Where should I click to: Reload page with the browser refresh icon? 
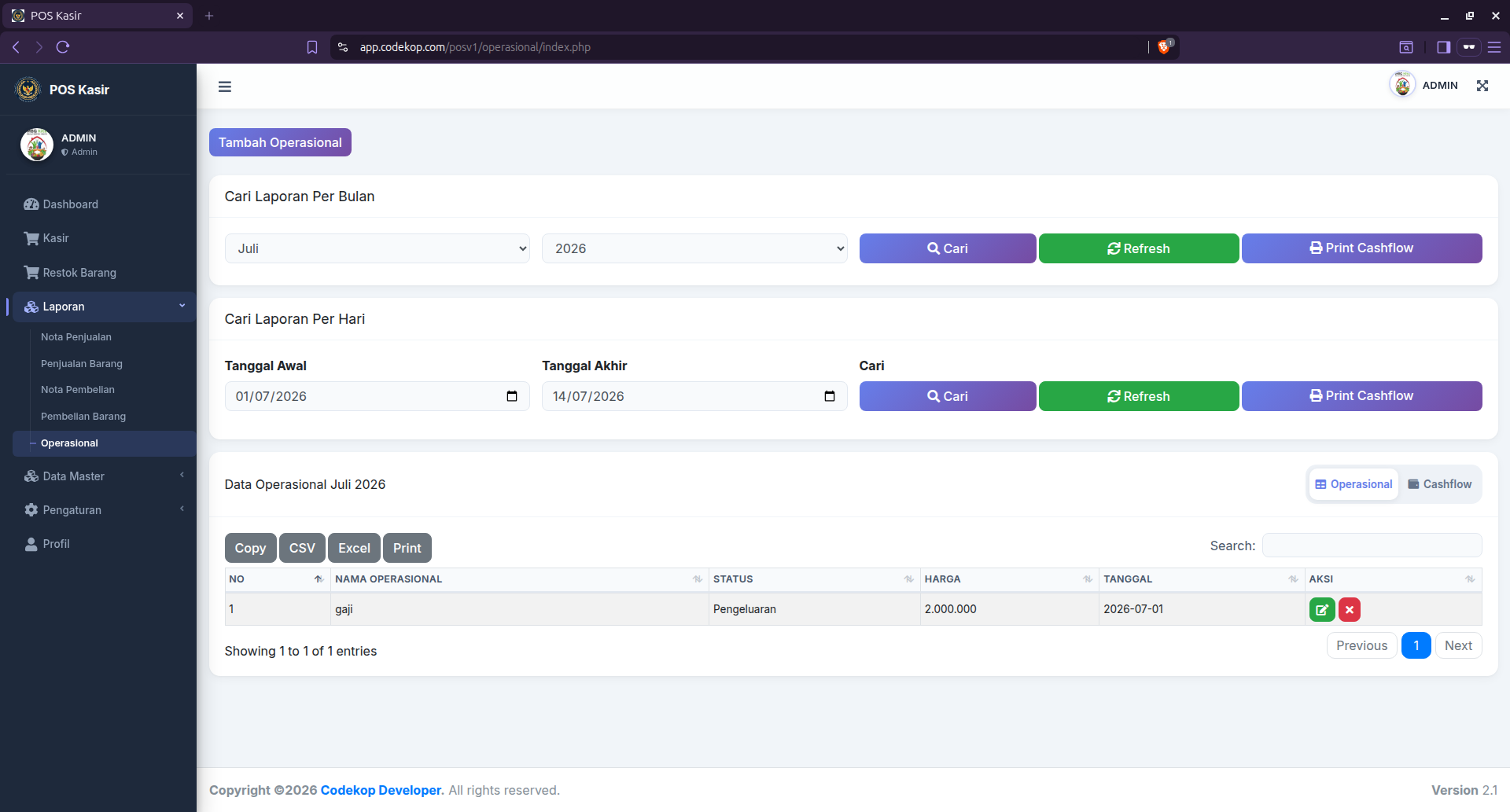pyautogui.click(x=63, y=47)
